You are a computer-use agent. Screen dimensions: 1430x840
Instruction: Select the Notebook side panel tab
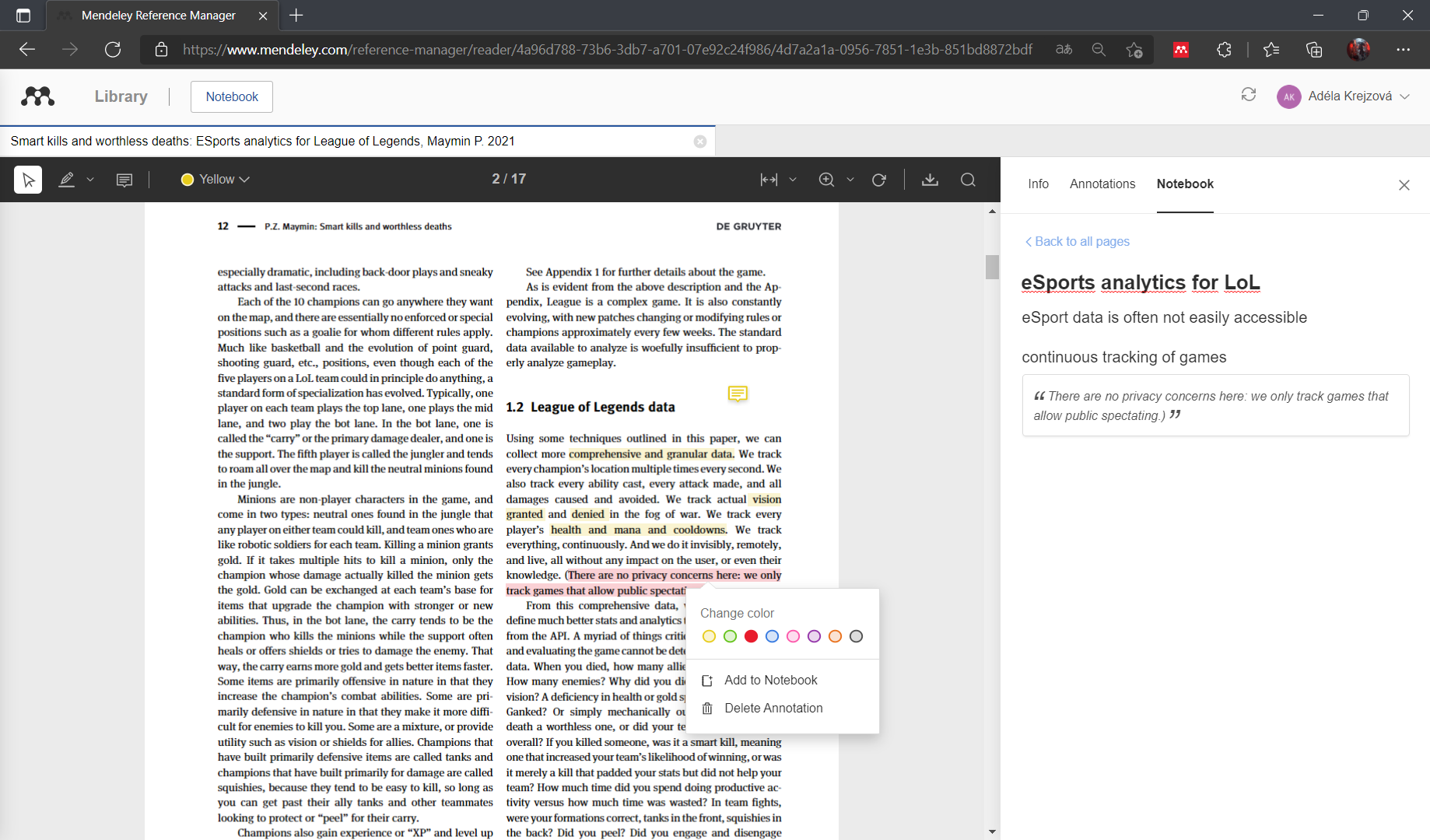1185,184
